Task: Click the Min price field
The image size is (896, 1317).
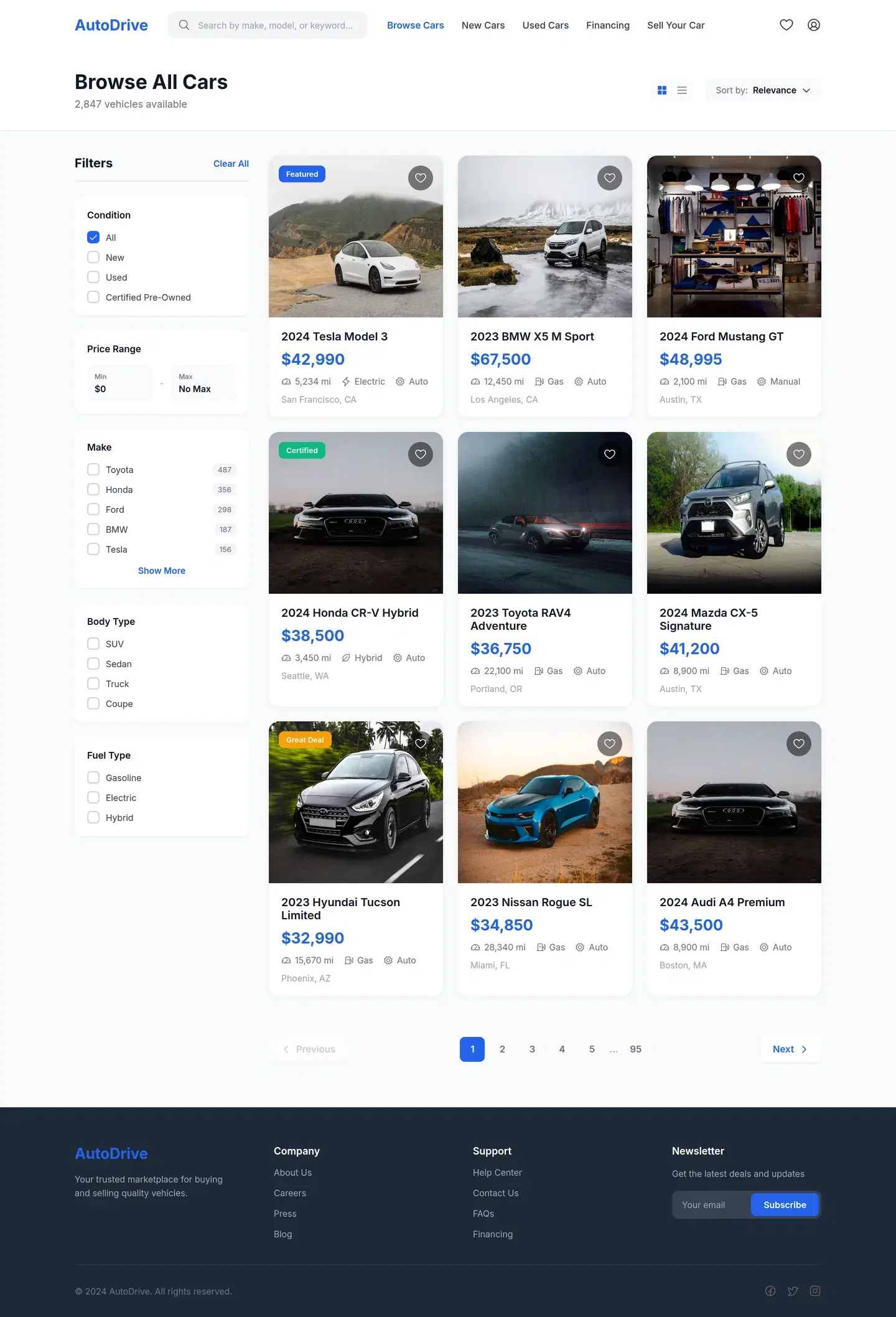Action: (x=119, y=383)
